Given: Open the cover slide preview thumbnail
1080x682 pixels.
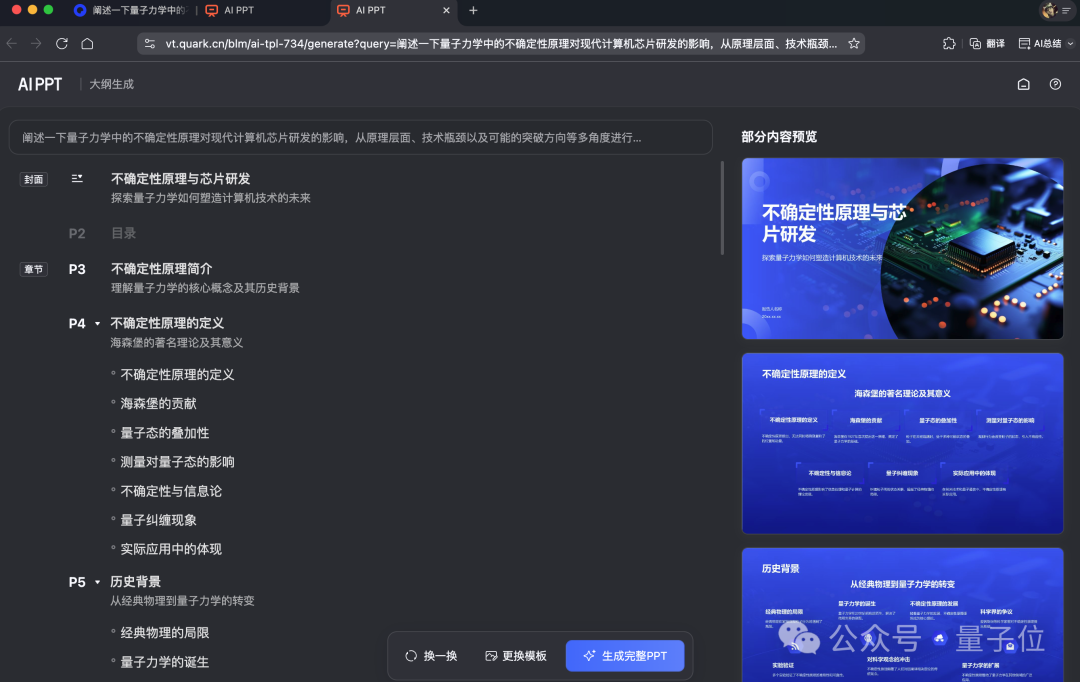Looking at the screenshot, I should pyautogui.click(x=902, y=249).
